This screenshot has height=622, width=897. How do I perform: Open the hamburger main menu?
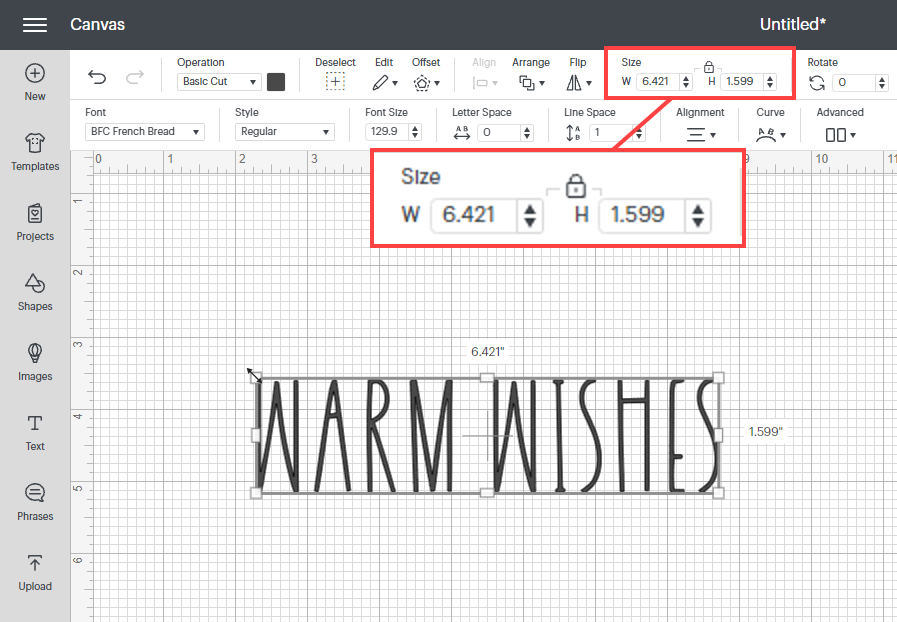point(35,25)
